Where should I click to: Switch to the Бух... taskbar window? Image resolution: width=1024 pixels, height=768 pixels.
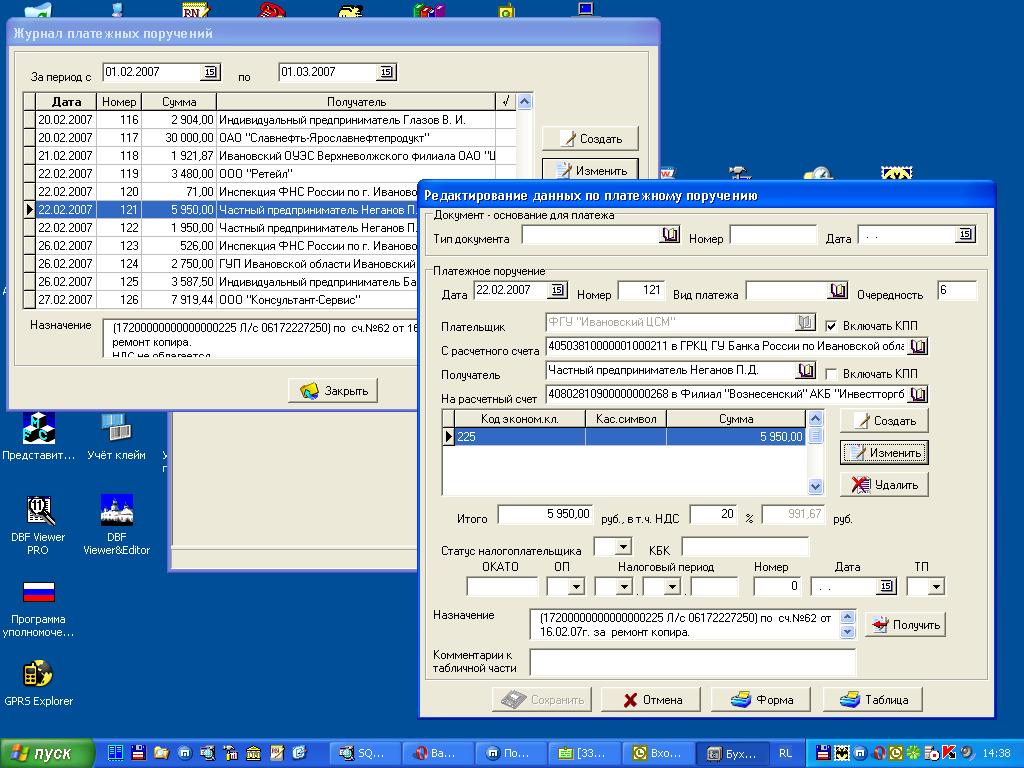click(x=733, y=753)
